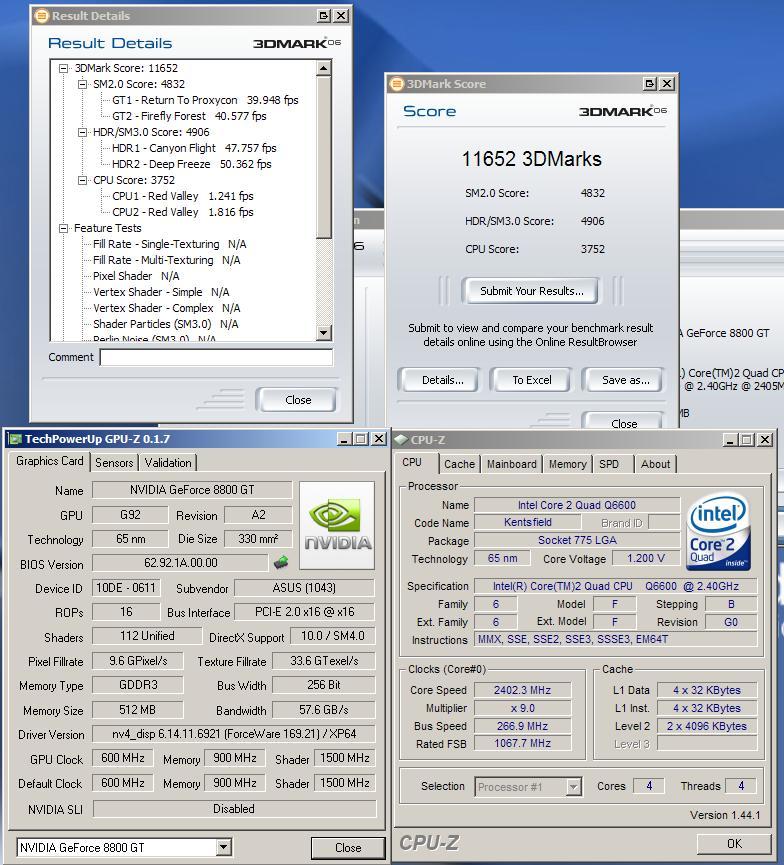The image size is (784, 865).
Task: Select Shader Particles (SM3.0) row
Action: click(x=166, y=324)
